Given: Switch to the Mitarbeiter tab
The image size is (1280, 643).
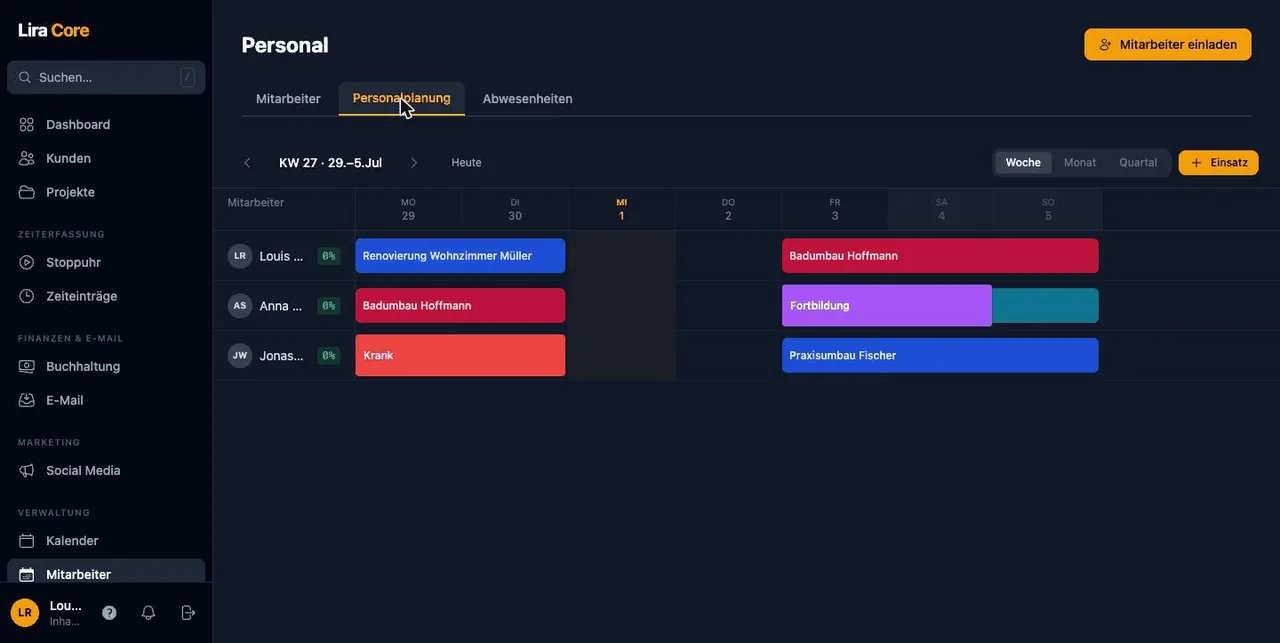Looking at the screenshot, I should [x=288, y=99].
